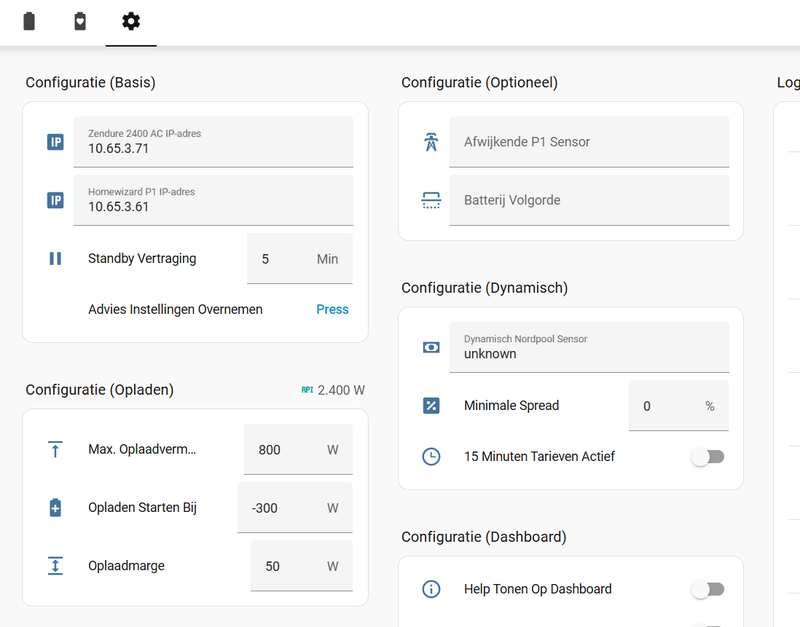Click the IP icon beside Homewizard P1
Viewport: 800px width, 627px height.
pyautogui.click(x=55, y=200)
